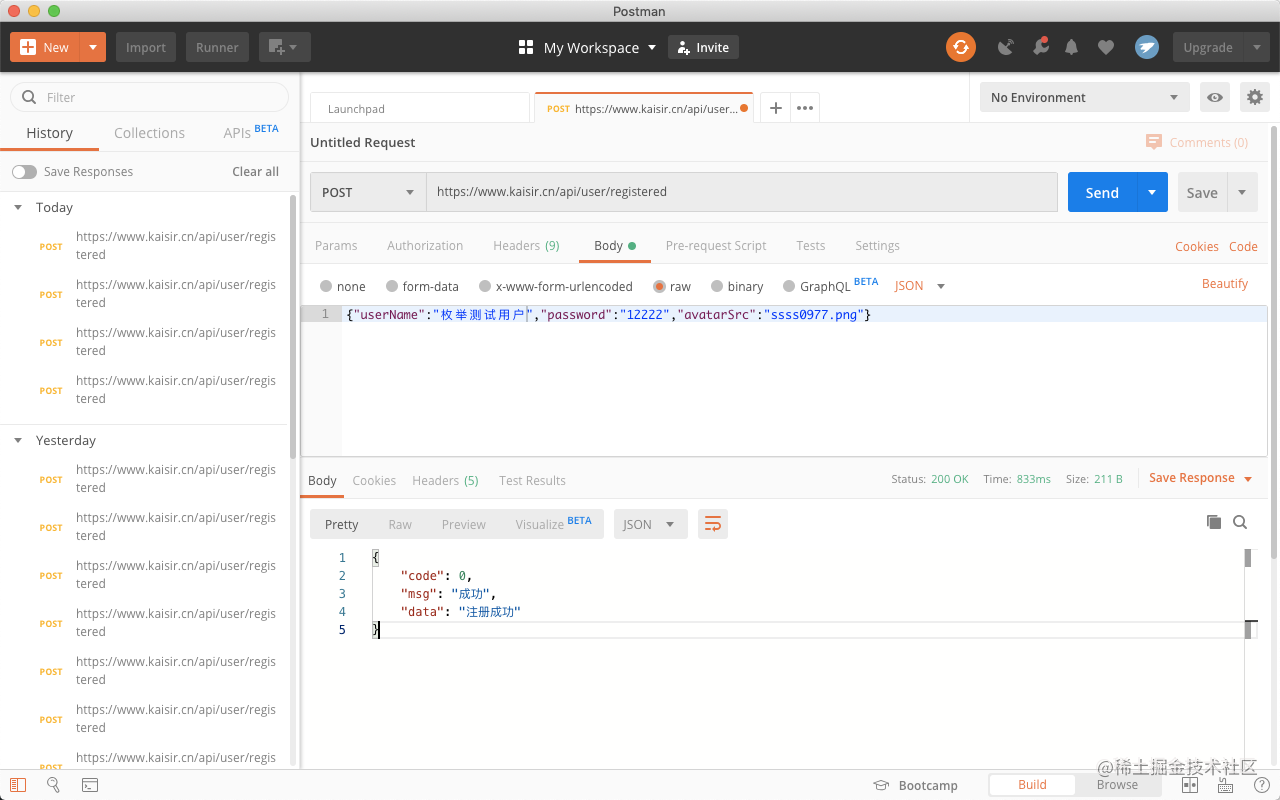Open the Authorization request tab
Viewport: 1280px width, 800px height.
pyautogui.click(x=425, y=245)
